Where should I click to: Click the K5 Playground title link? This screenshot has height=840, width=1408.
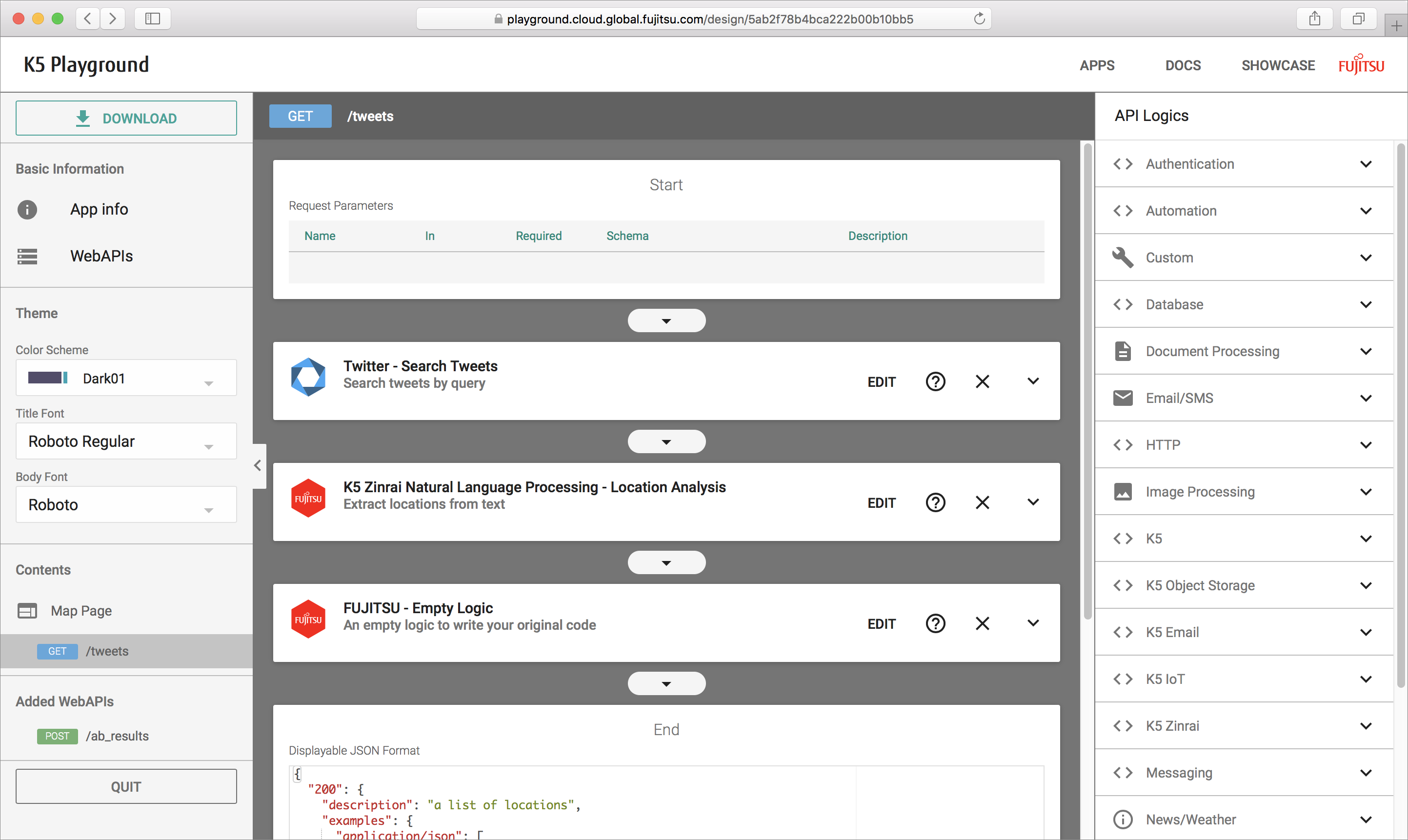coord(86,64)
